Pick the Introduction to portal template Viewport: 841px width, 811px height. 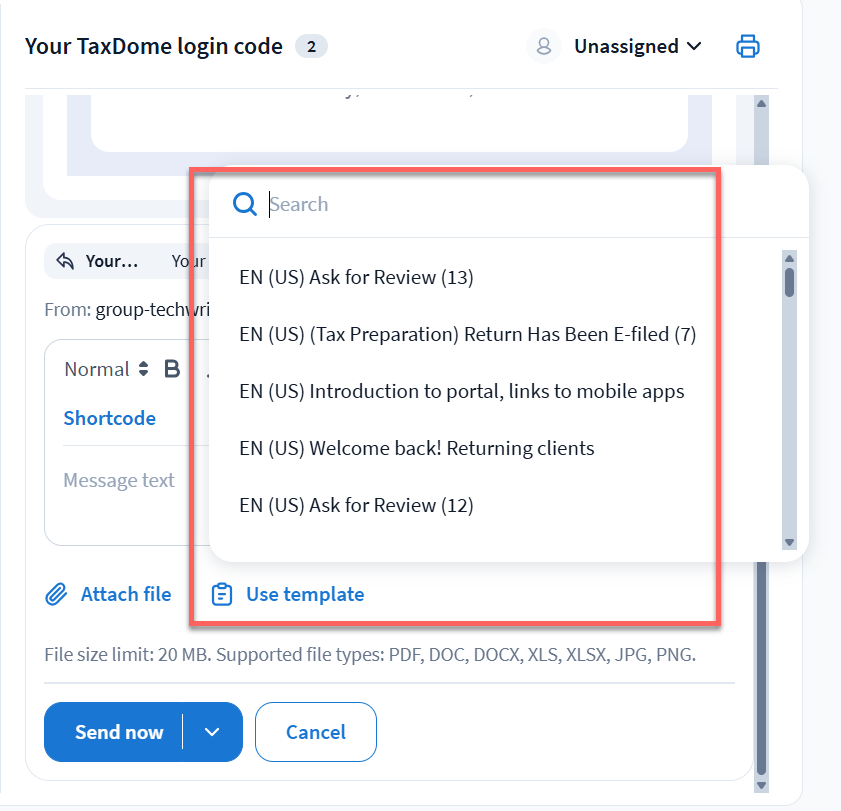tap(461, 391)
